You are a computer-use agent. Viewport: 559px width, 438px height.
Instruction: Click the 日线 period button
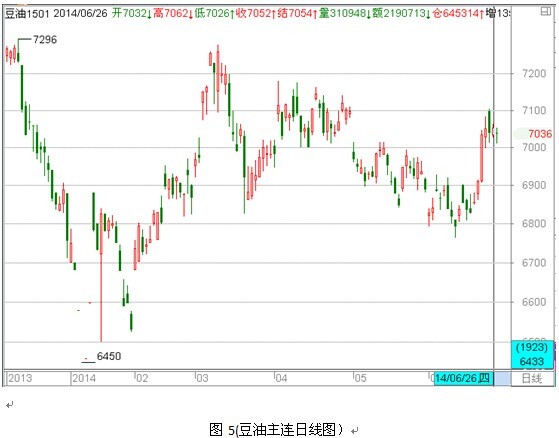[x=532, y=378]
